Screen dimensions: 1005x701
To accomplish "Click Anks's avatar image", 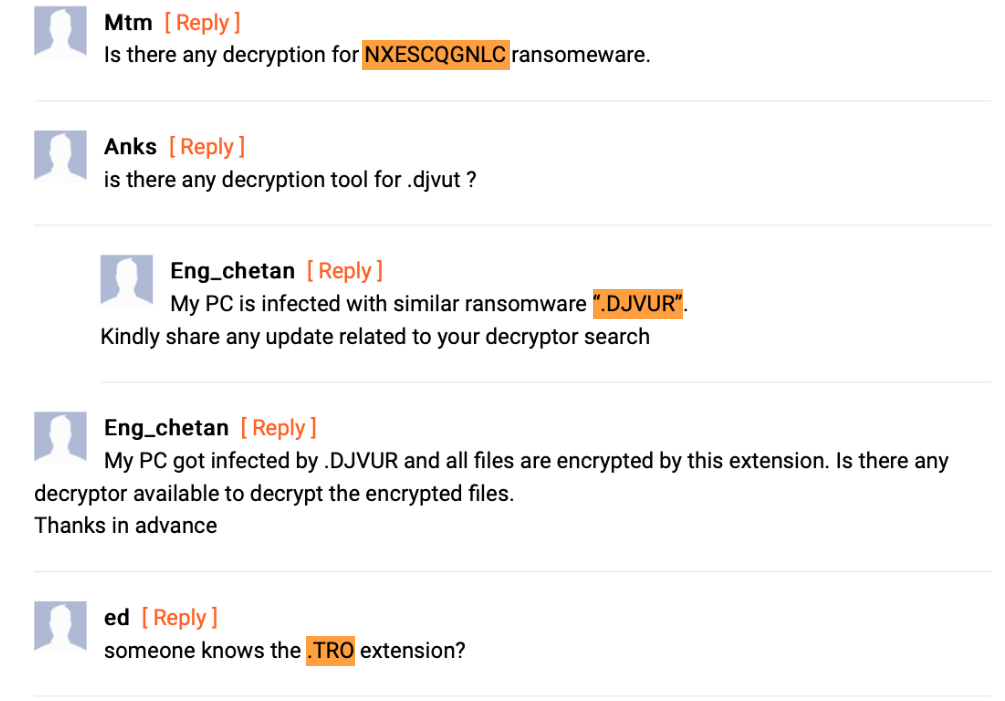I will pos(59,156).
